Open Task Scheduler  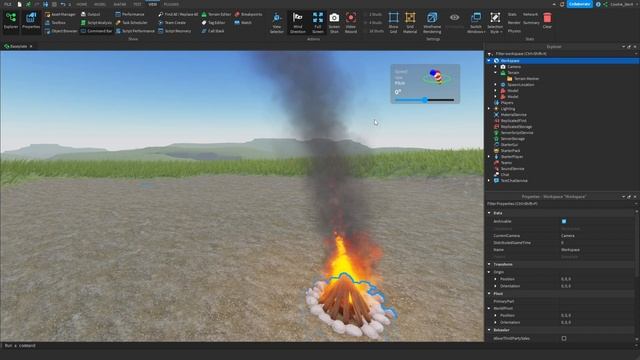coord(131,22)
